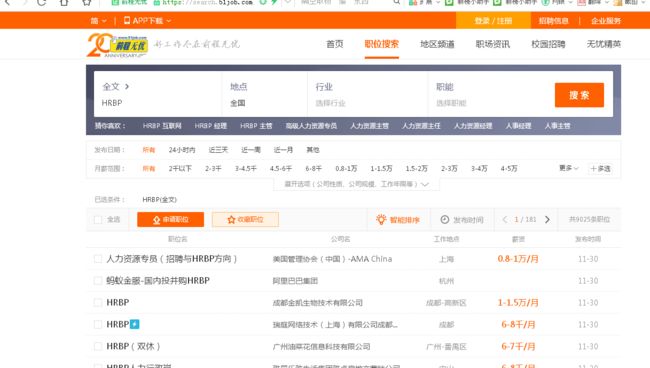
Task: Click the clock icon for 发布时间 sort
Action: pyautogui.click(x=444, y=220)
